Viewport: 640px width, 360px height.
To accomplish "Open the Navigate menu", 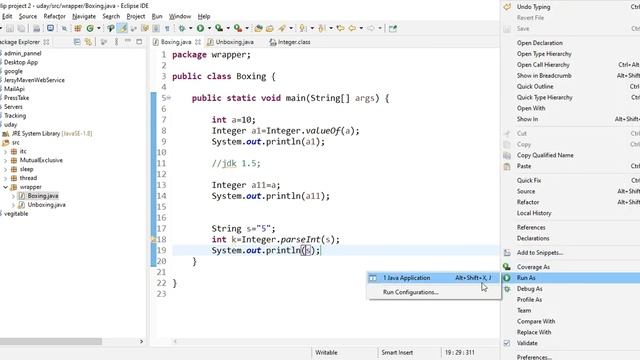I will tap(84, 16).
